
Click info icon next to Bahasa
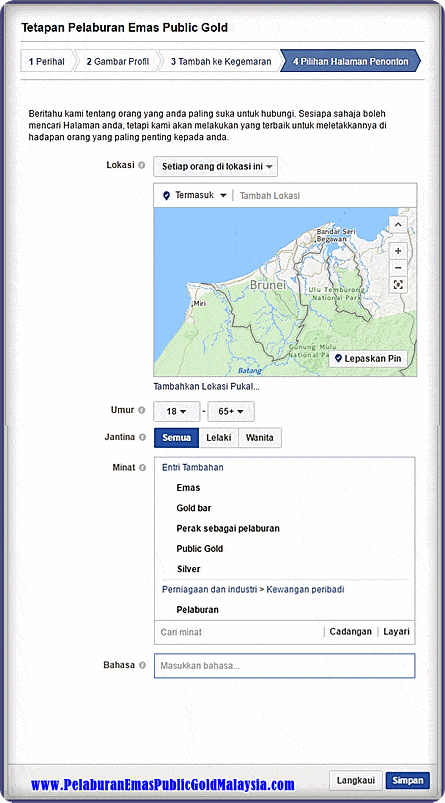coord(142,665)
